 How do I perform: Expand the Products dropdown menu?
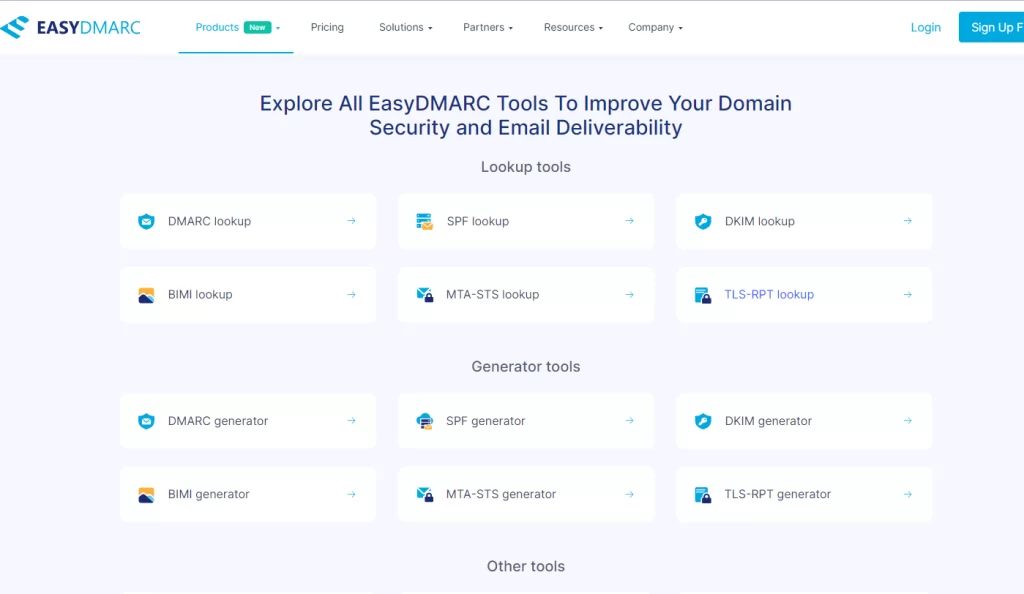237,27
